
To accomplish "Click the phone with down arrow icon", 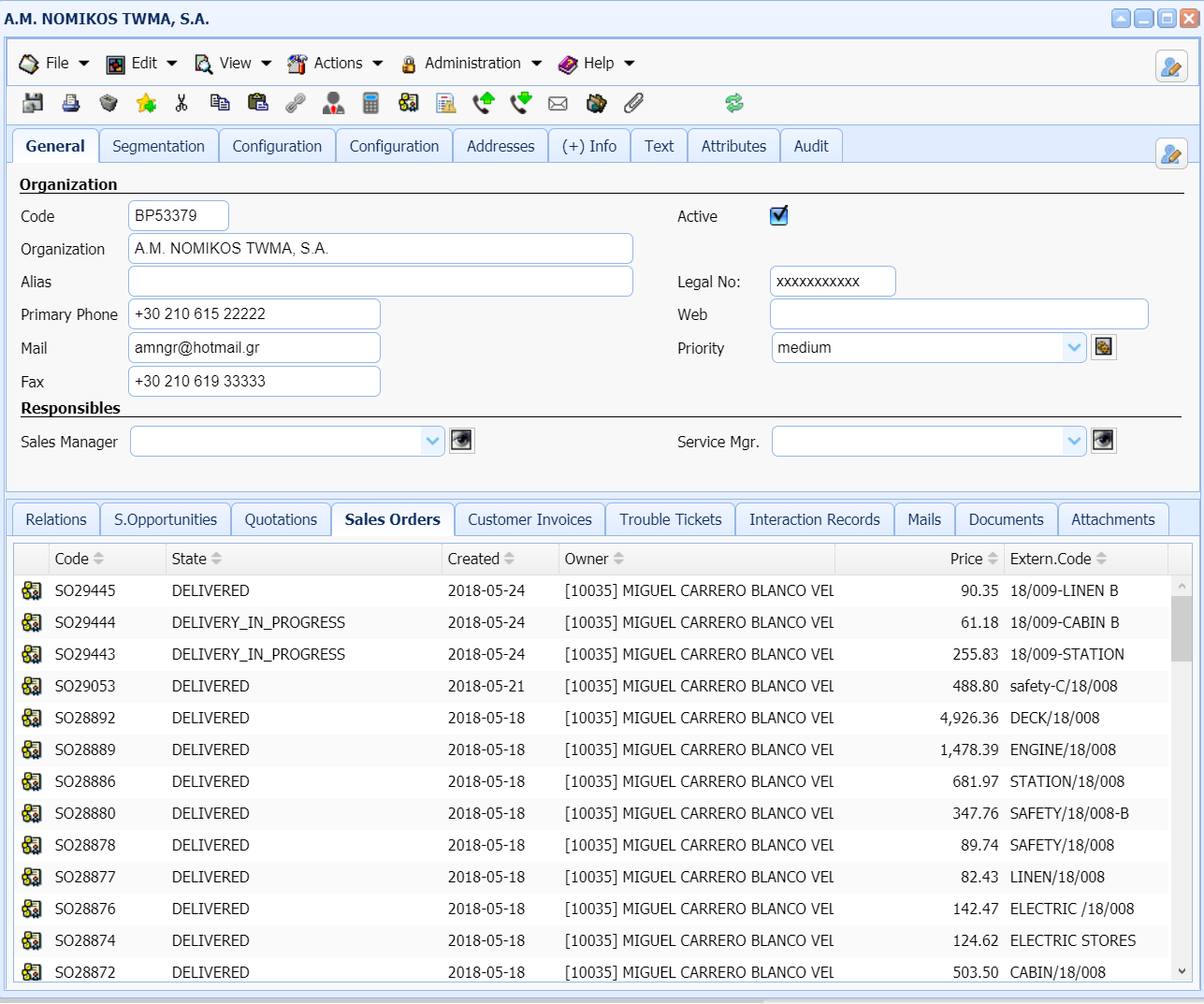I will (x=521, y=104).
